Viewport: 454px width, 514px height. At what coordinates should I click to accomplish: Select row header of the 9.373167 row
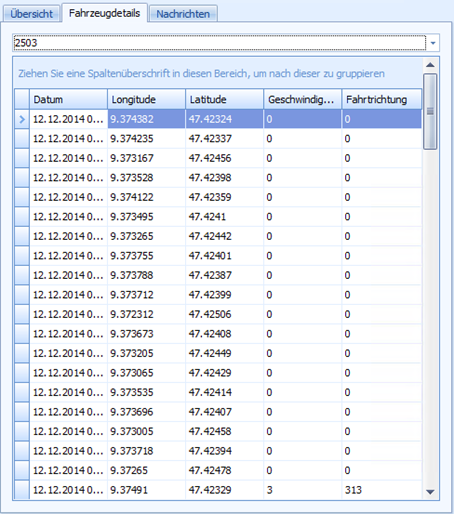point(22,158)
